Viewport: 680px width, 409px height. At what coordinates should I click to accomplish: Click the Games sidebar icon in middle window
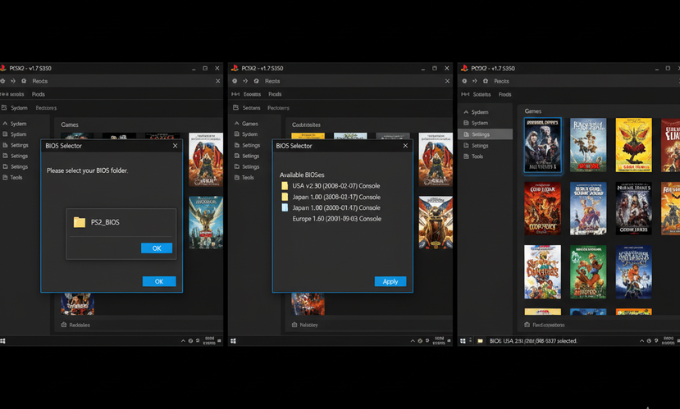click(236, 124)
